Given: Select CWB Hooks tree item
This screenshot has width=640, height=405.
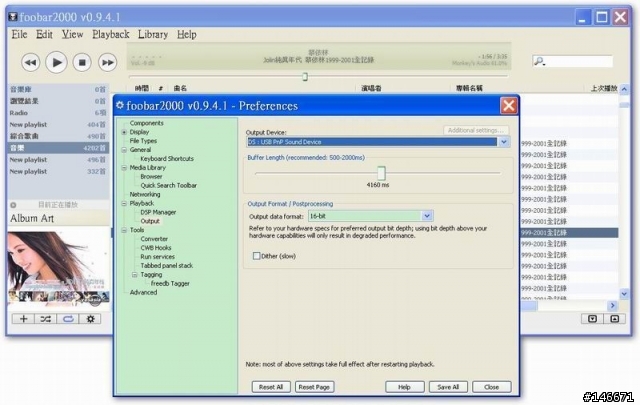Looking at the screenshot, I should pos(156,248).
